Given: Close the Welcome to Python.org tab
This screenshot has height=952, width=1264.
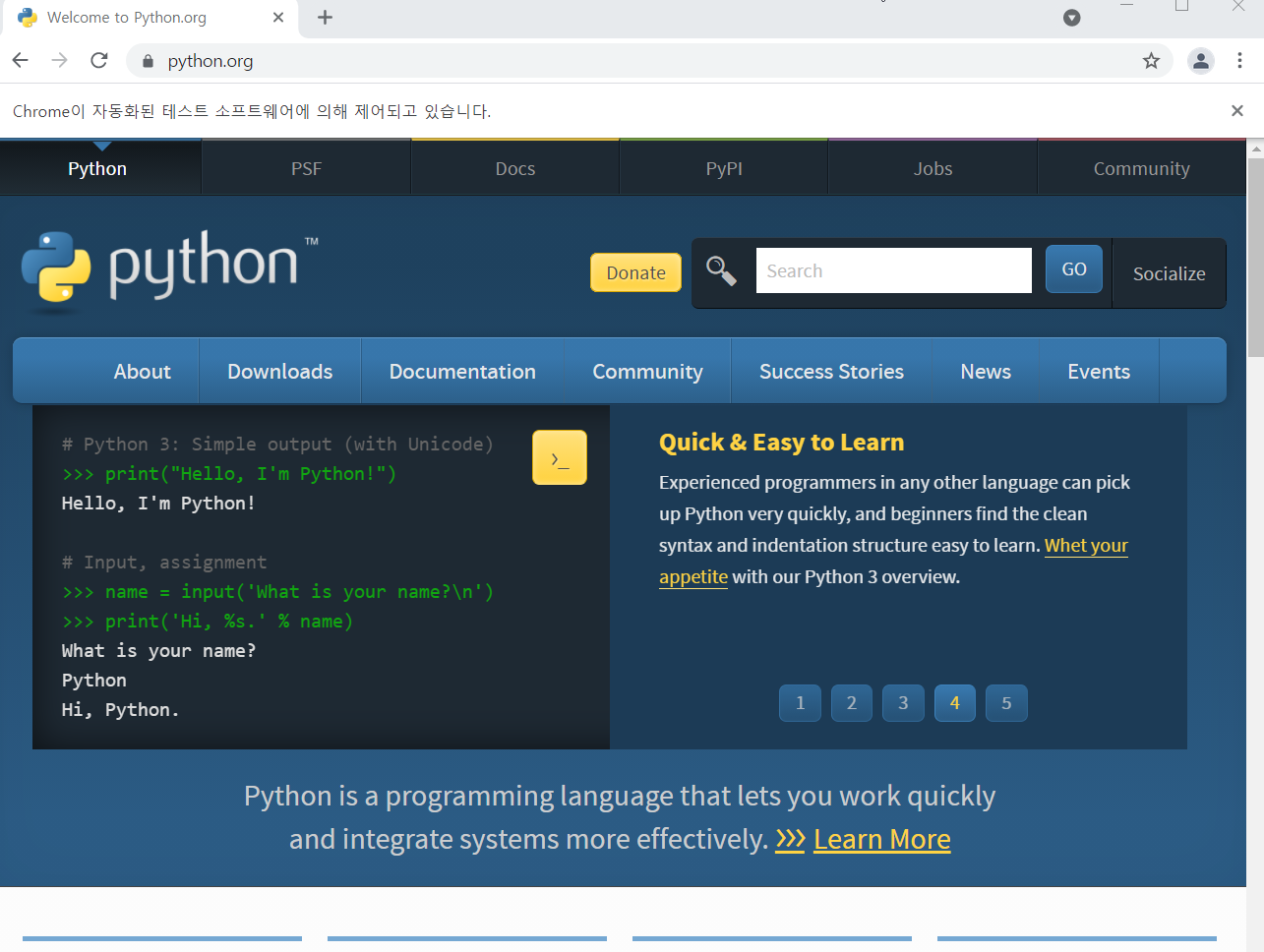Looking at the screenshot, I should pyautogui.click(x=278, y=17).
